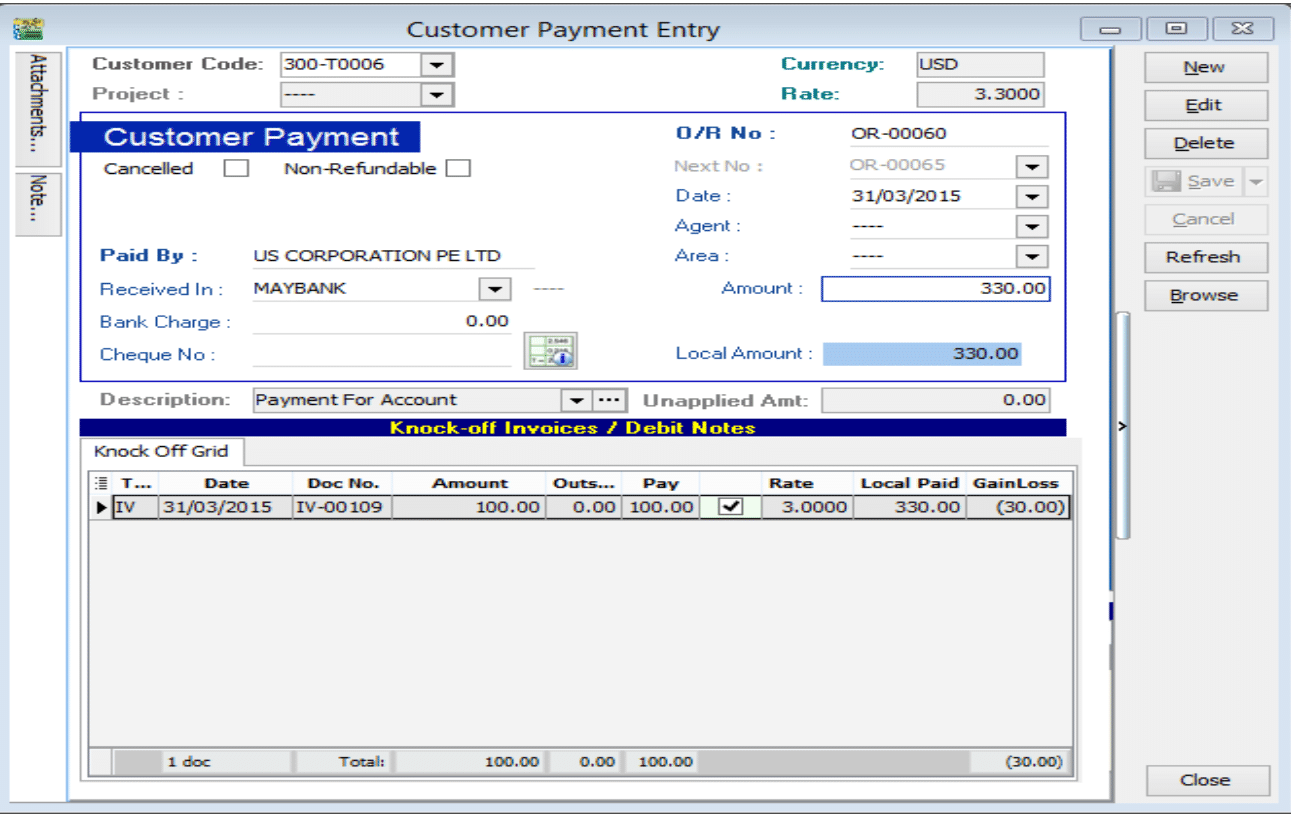1291x816 pixels.
Task: Click the Save dropdown arrow
Action: pos(1256,182)
